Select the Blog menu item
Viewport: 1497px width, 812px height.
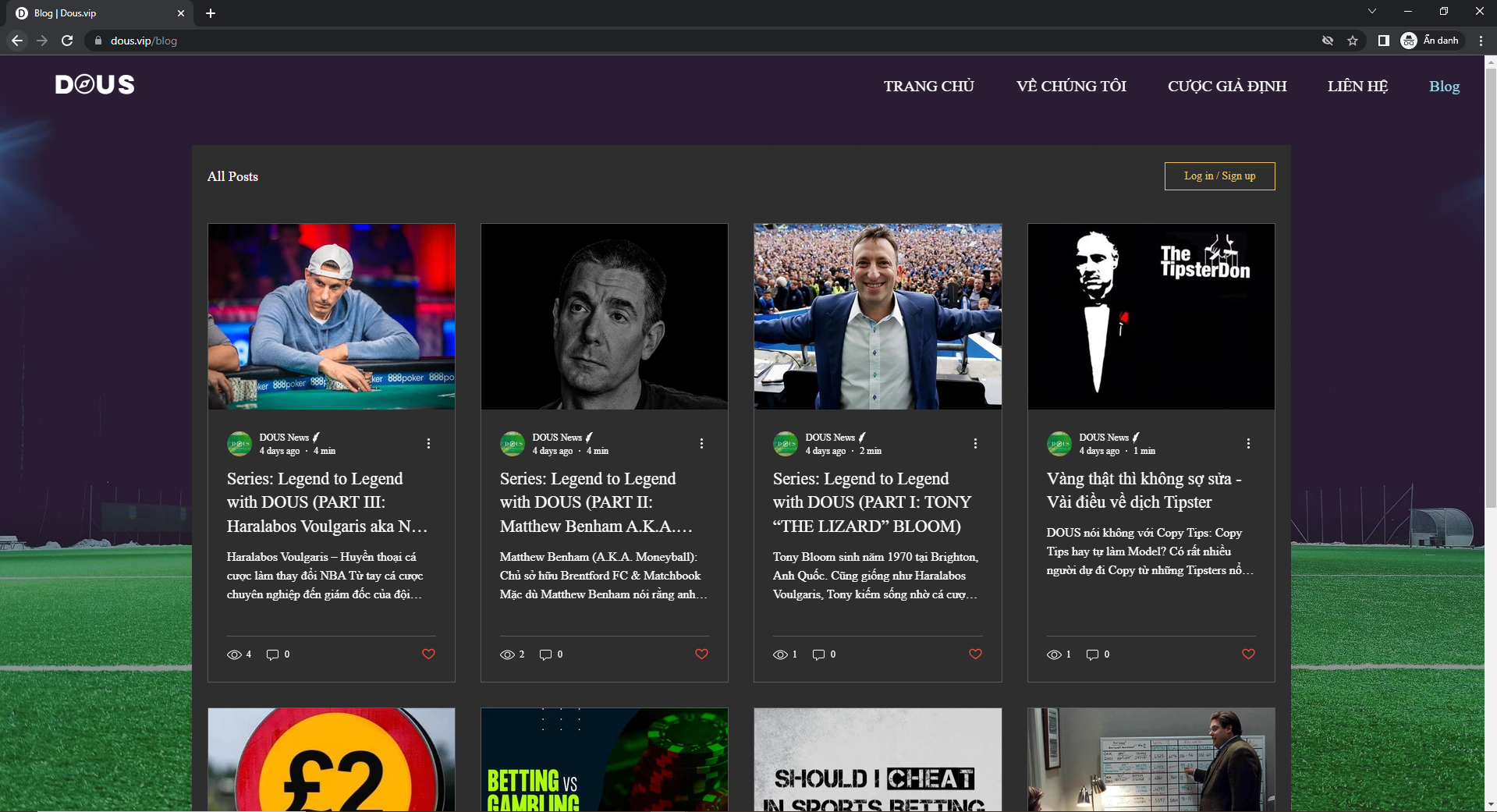[1444, 86]
